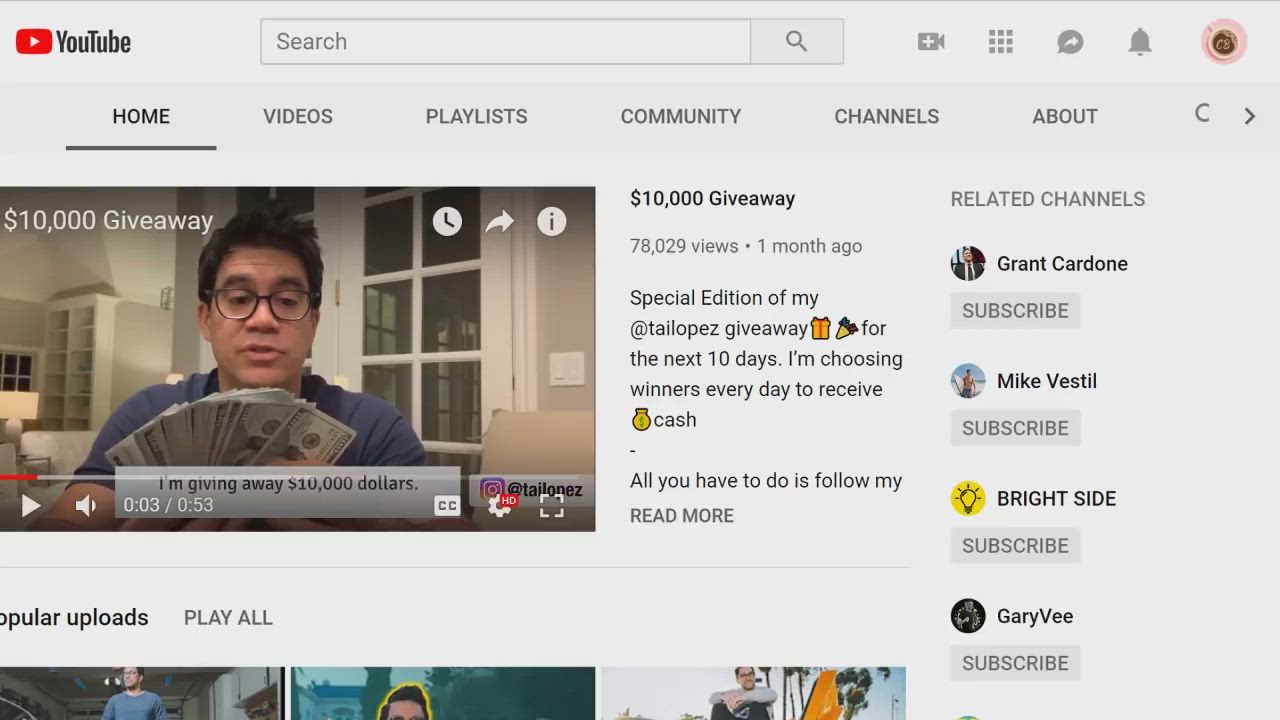Expand description with READ MORE
This screenshot has width=1280, height=720.
coord(681,516)
